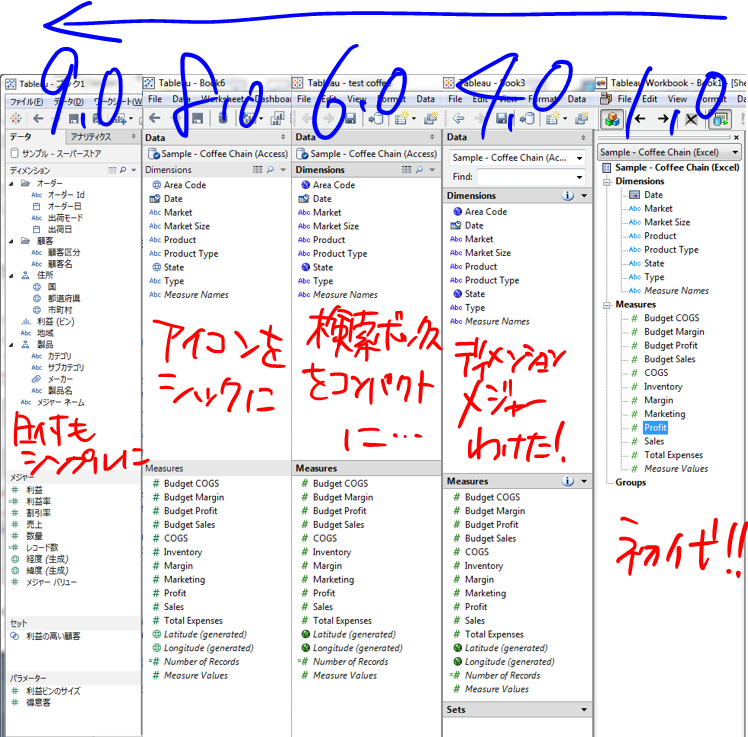The height and width of the screenshot is (737, 748).
Task: Click Dimensions grid view icon in Book6 window
Action: click(258, 169)
